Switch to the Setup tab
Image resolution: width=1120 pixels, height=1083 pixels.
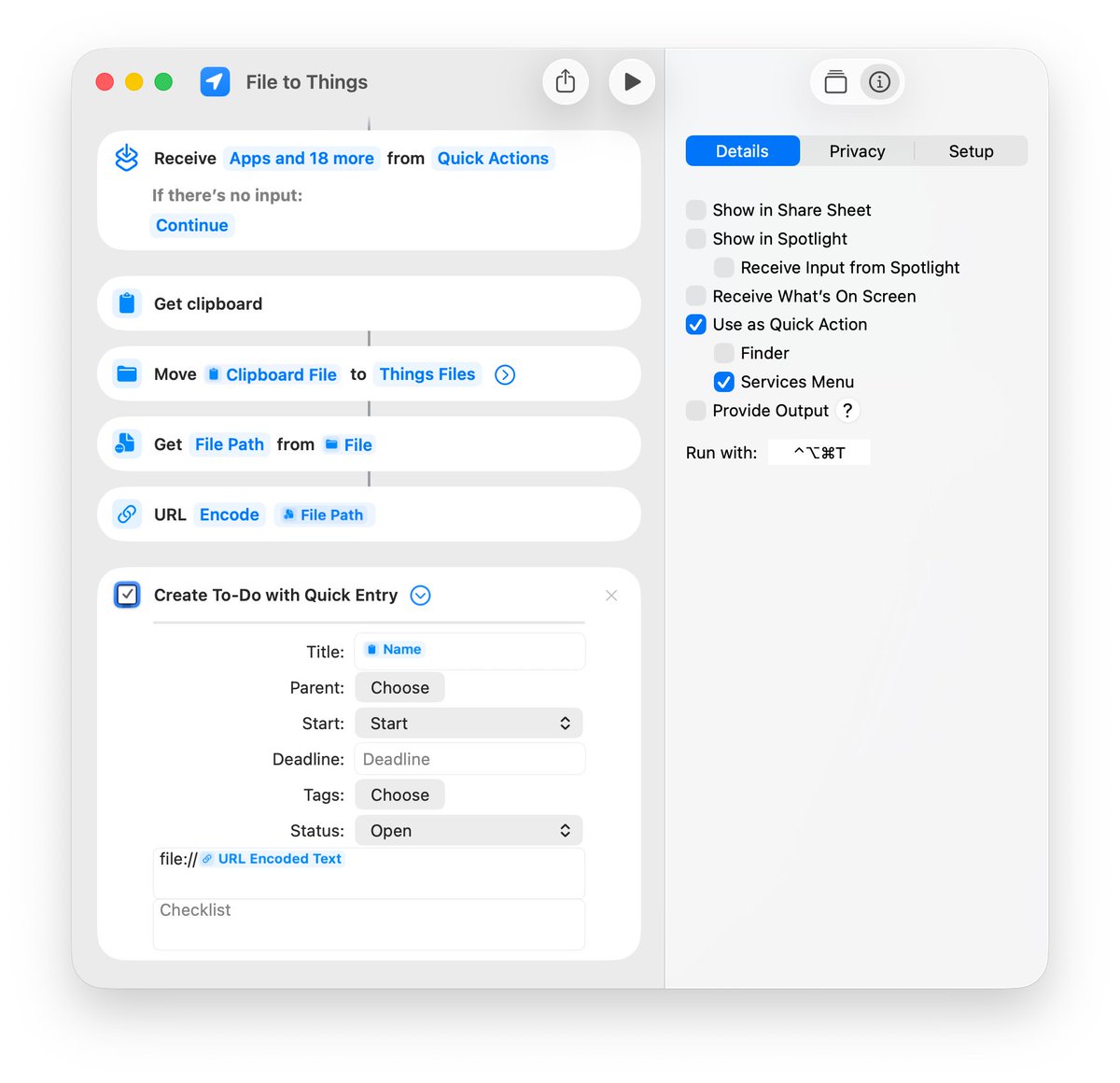click(x=971, y=151)
